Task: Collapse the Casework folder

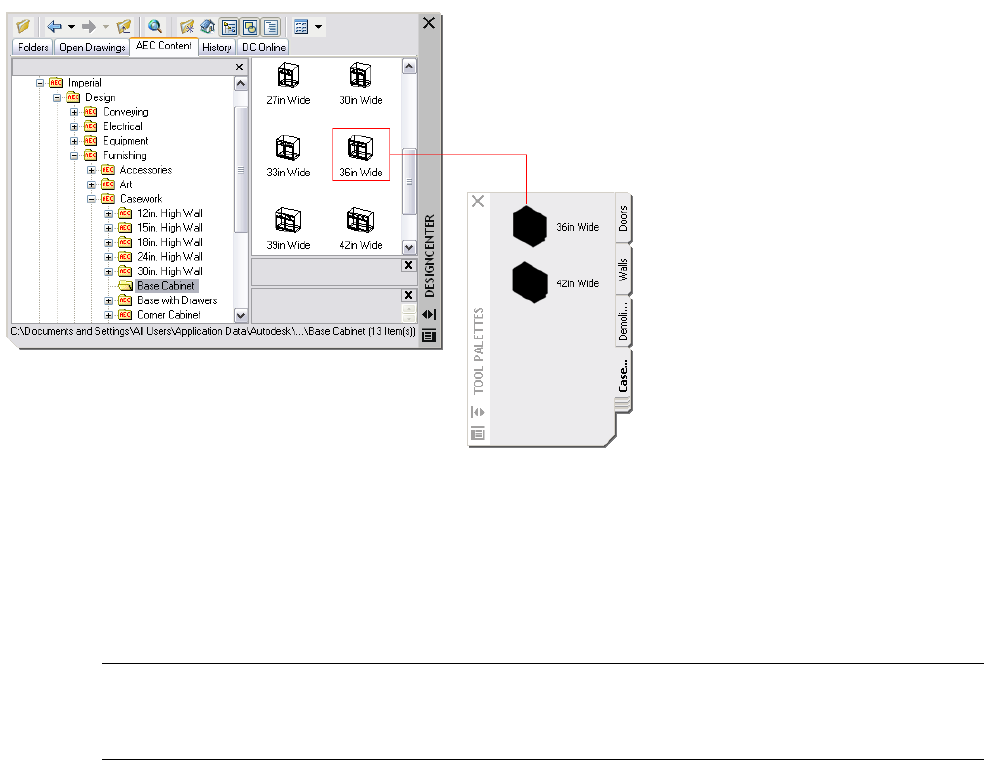Action: point(92,199)
